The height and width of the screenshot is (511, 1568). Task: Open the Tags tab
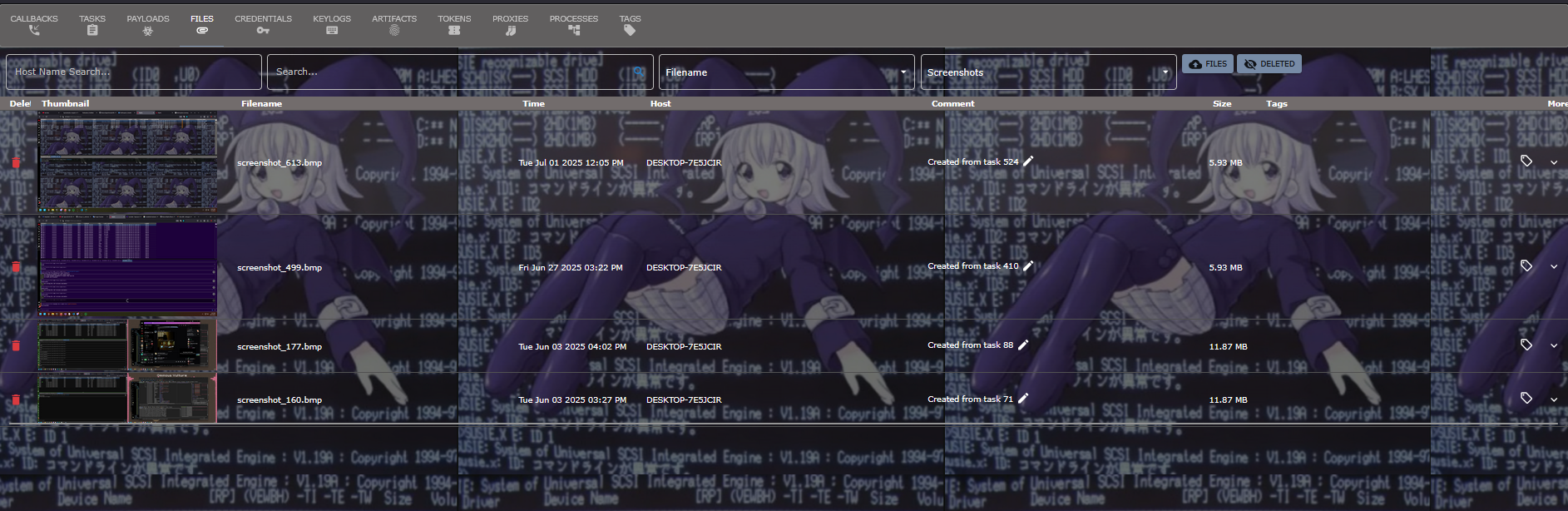point(630,24)
